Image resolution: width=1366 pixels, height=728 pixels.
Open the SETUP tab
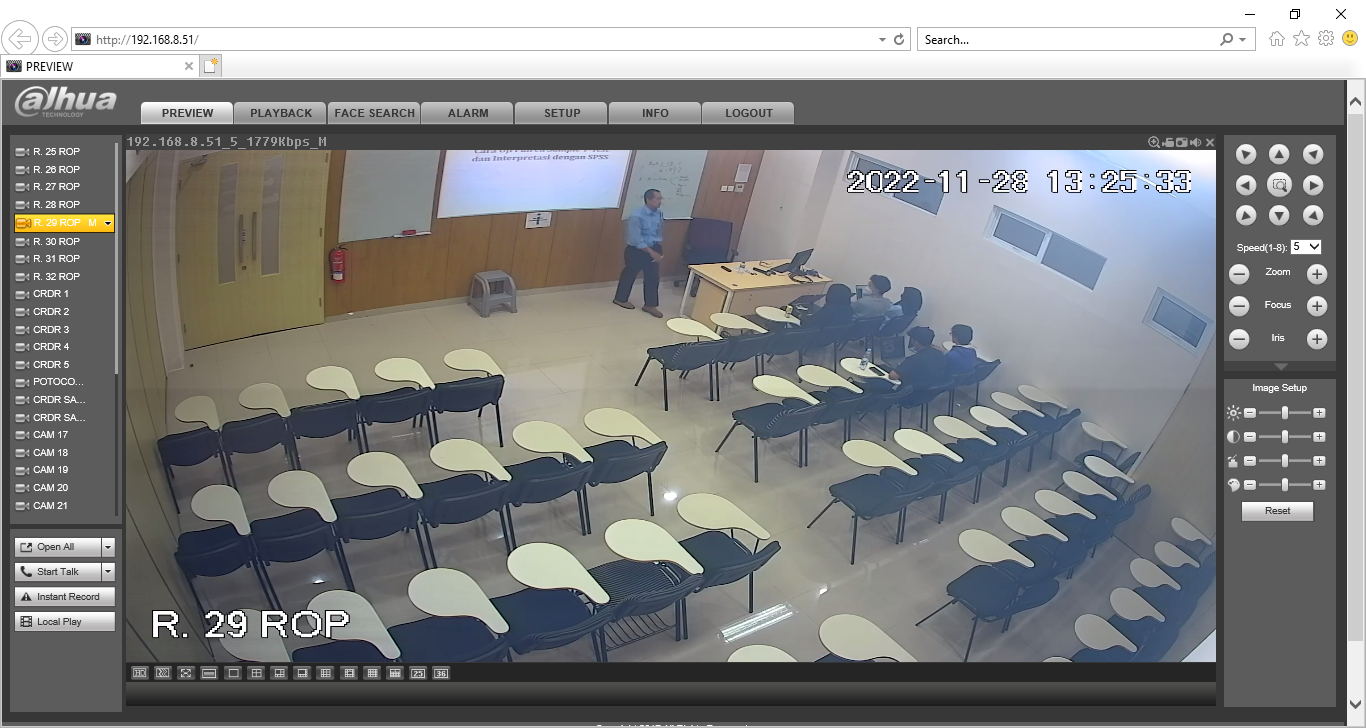pos(562,113)
